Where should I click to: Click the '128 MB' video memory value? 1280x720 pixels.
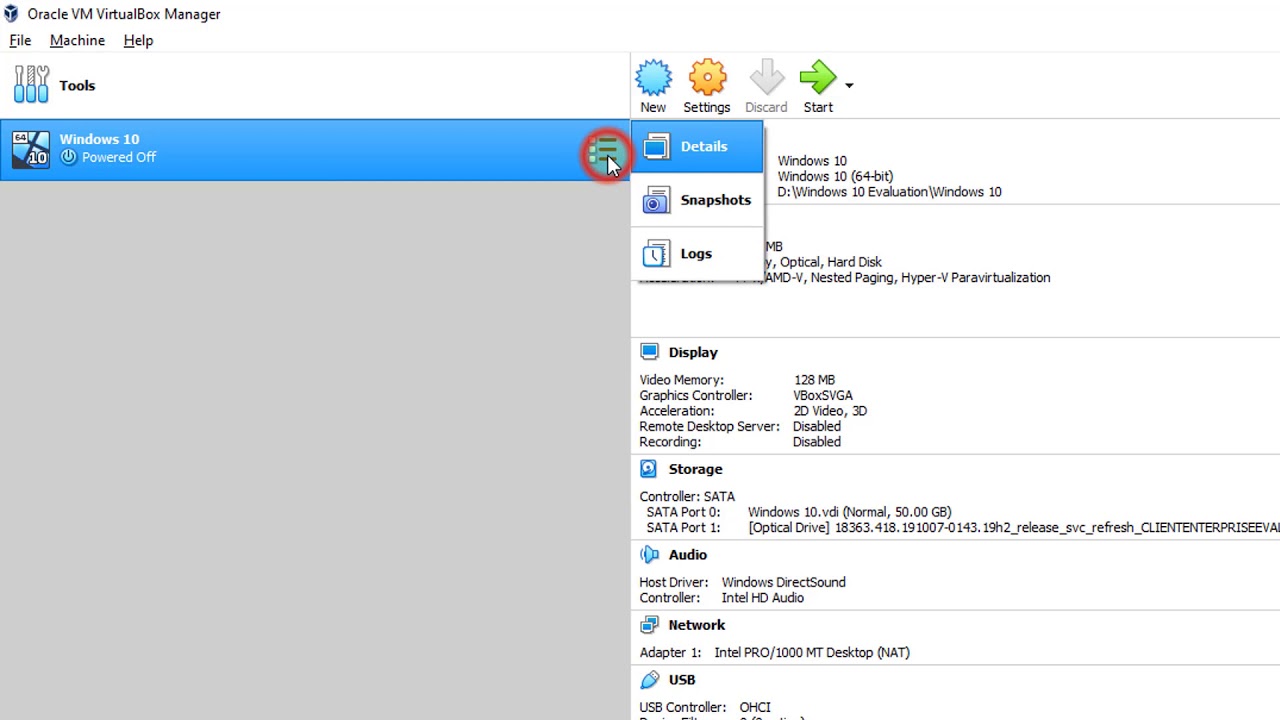tap(814, 380)
